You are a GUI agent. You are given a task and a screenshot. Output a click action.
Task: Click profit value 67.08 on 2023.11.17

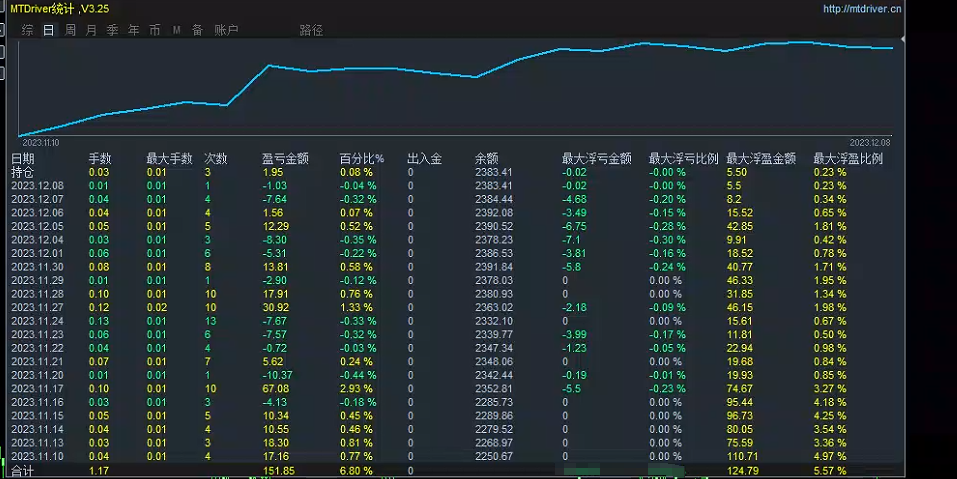(276, 389)
